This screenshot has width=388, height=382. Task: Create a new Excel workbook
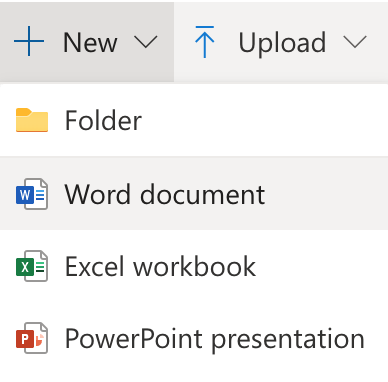coord(194,266)
